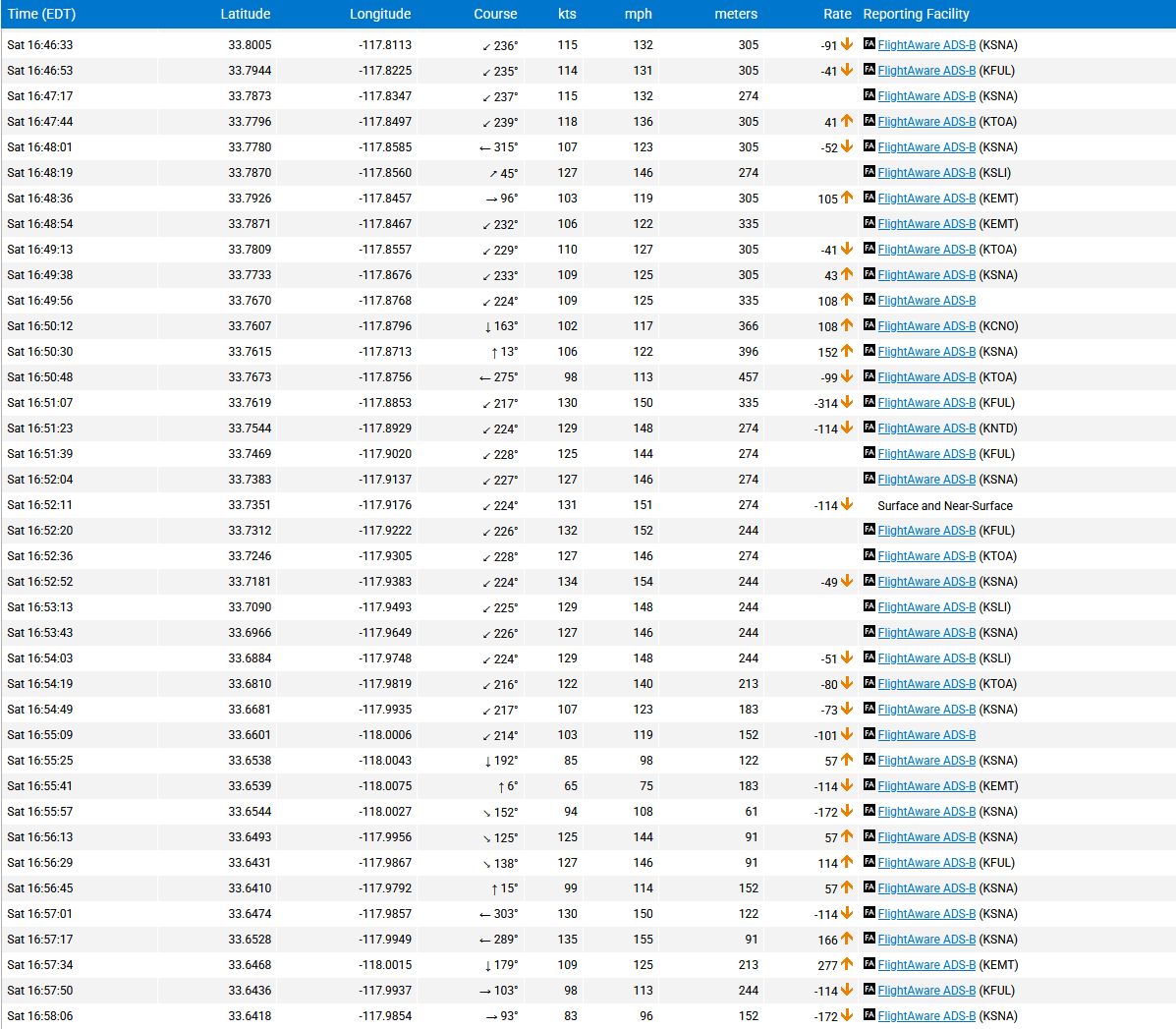Image resolution: width=1176 pixels, height=1029 pixels.
Task: Follow the FlightAware ADS-B link at 16:57:34 (KEMT)
Action: pos(926,965)
